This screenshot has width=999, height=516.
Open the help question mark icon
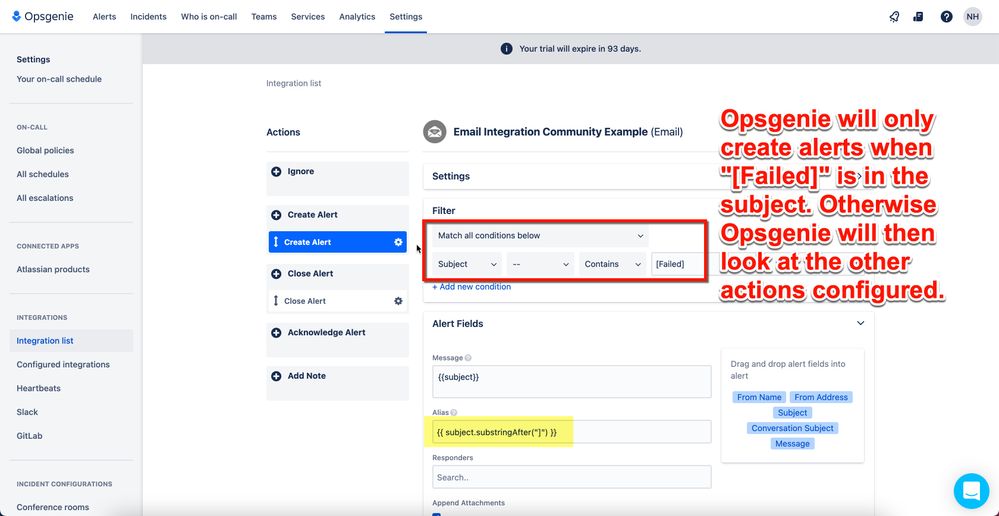tap(946, 17)
